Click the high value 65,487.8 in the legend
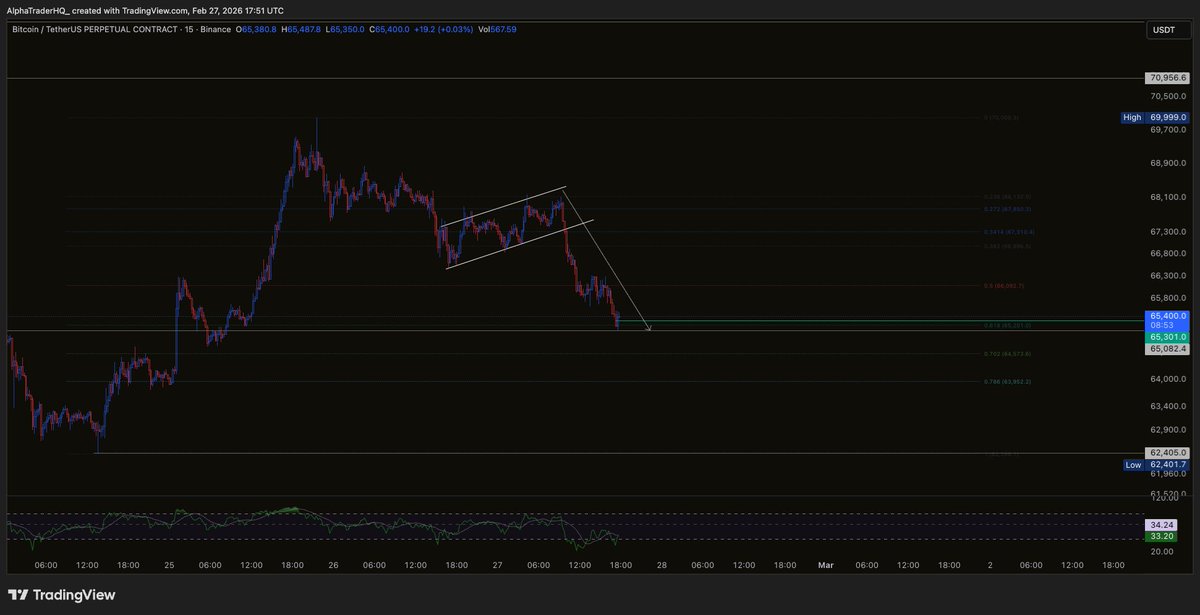Image resolution: width=1200 pixels, height=615 pixels. click(x=302, y=29)
